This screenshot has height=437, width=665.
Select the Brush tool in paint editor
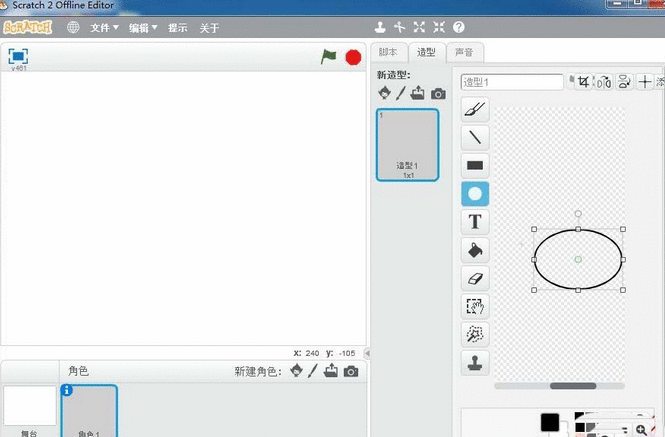coord(475,110)
